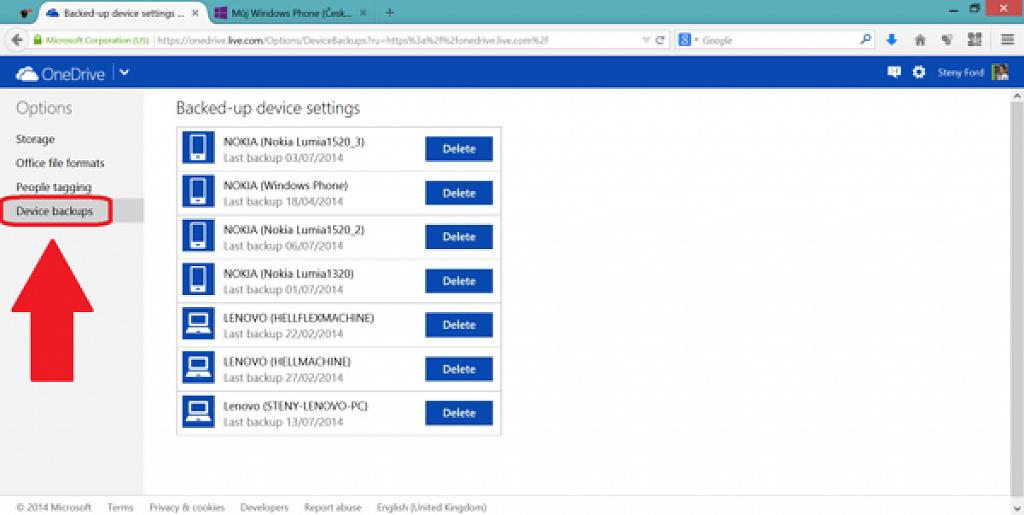Select text NOKIA (Windows Phone)

[x=286, y=185]
